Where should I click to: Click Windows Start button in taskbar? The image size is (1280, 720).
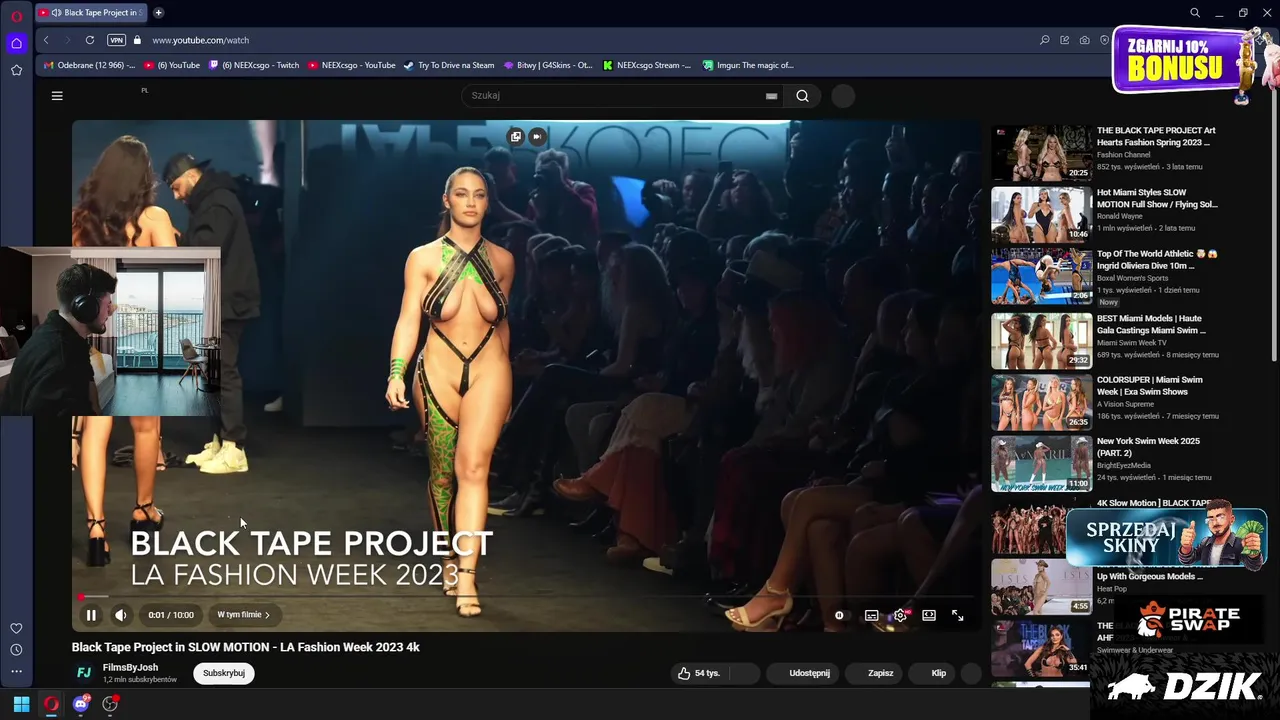tap(21, 704)
